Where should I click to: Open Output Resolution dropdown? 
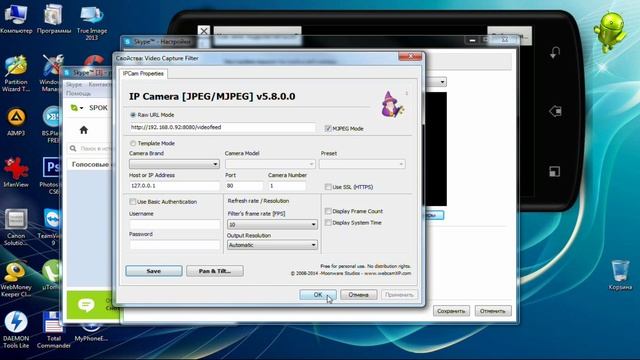pos(272,245)
